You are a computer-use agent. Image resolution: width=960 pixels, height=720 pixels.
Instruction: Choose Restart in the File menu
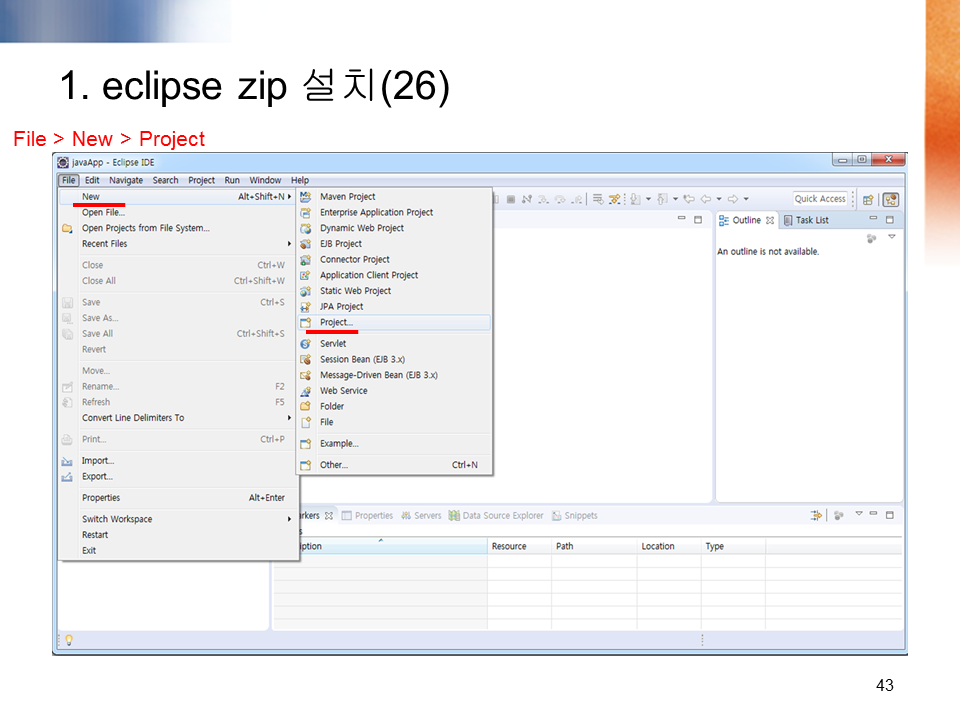click(177, 534)
